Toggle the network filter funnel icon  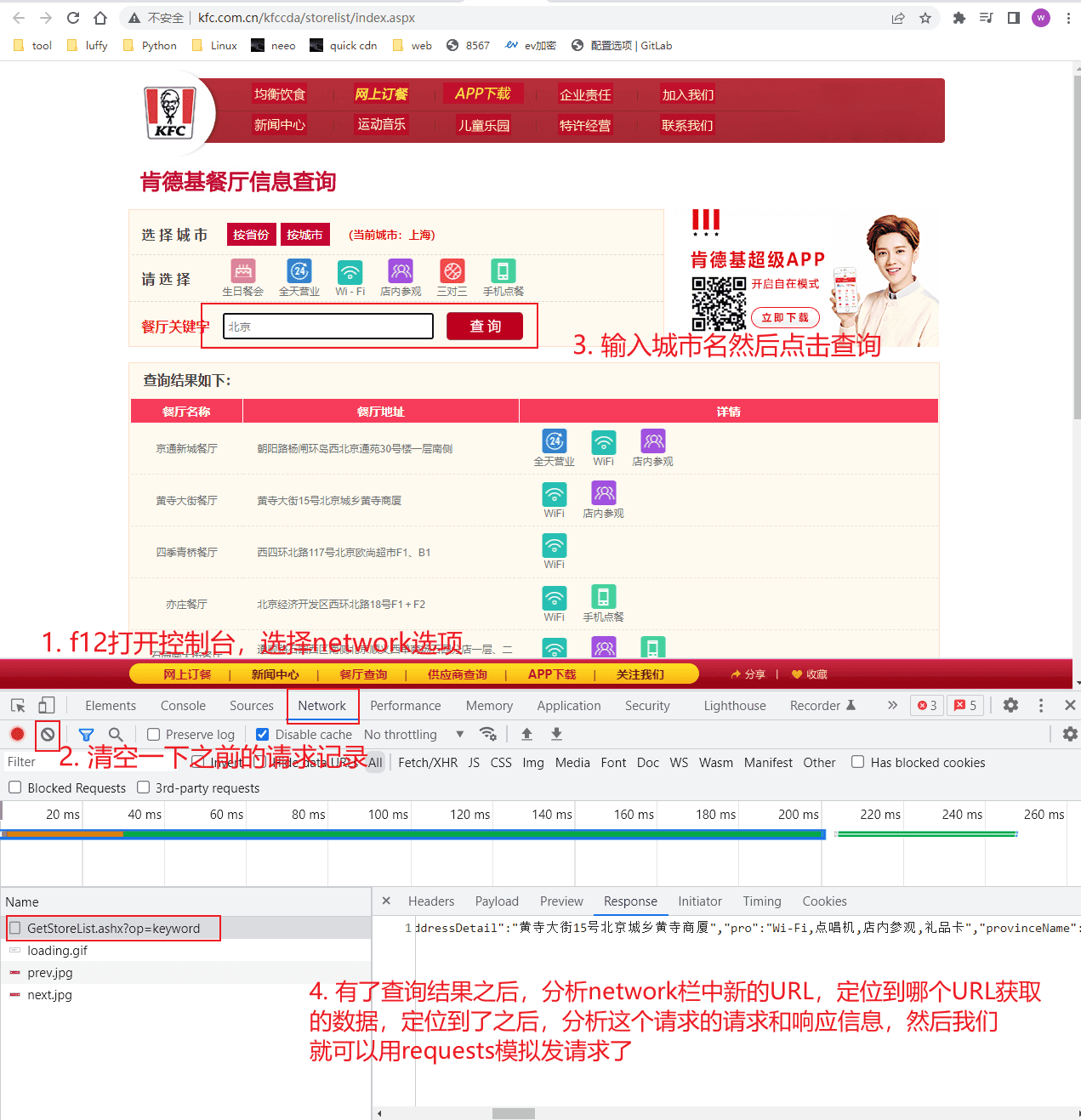tap(86, 734)
